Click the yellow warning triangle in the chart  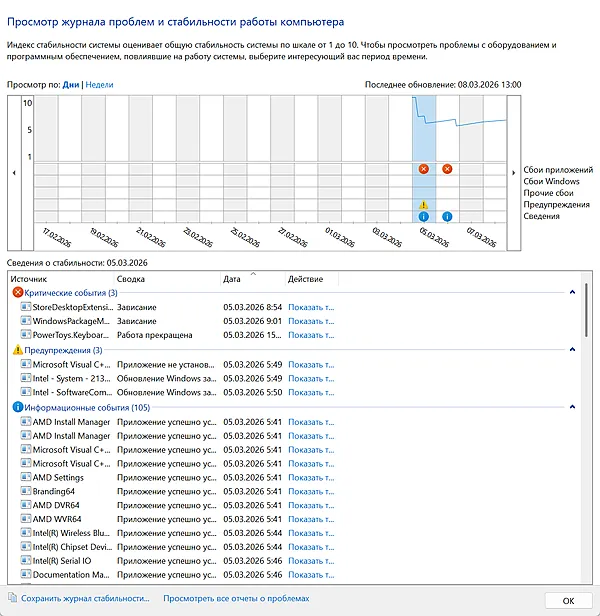pyautogui.click(x=424, y=204)
